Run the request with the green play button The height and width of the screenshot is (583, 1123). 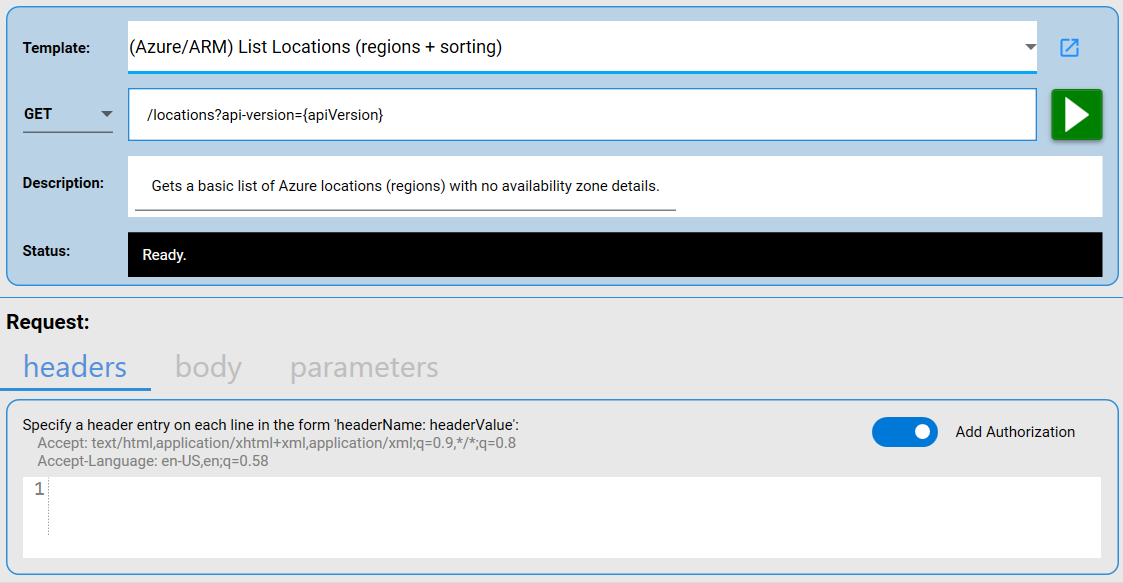click(1076, 115)
